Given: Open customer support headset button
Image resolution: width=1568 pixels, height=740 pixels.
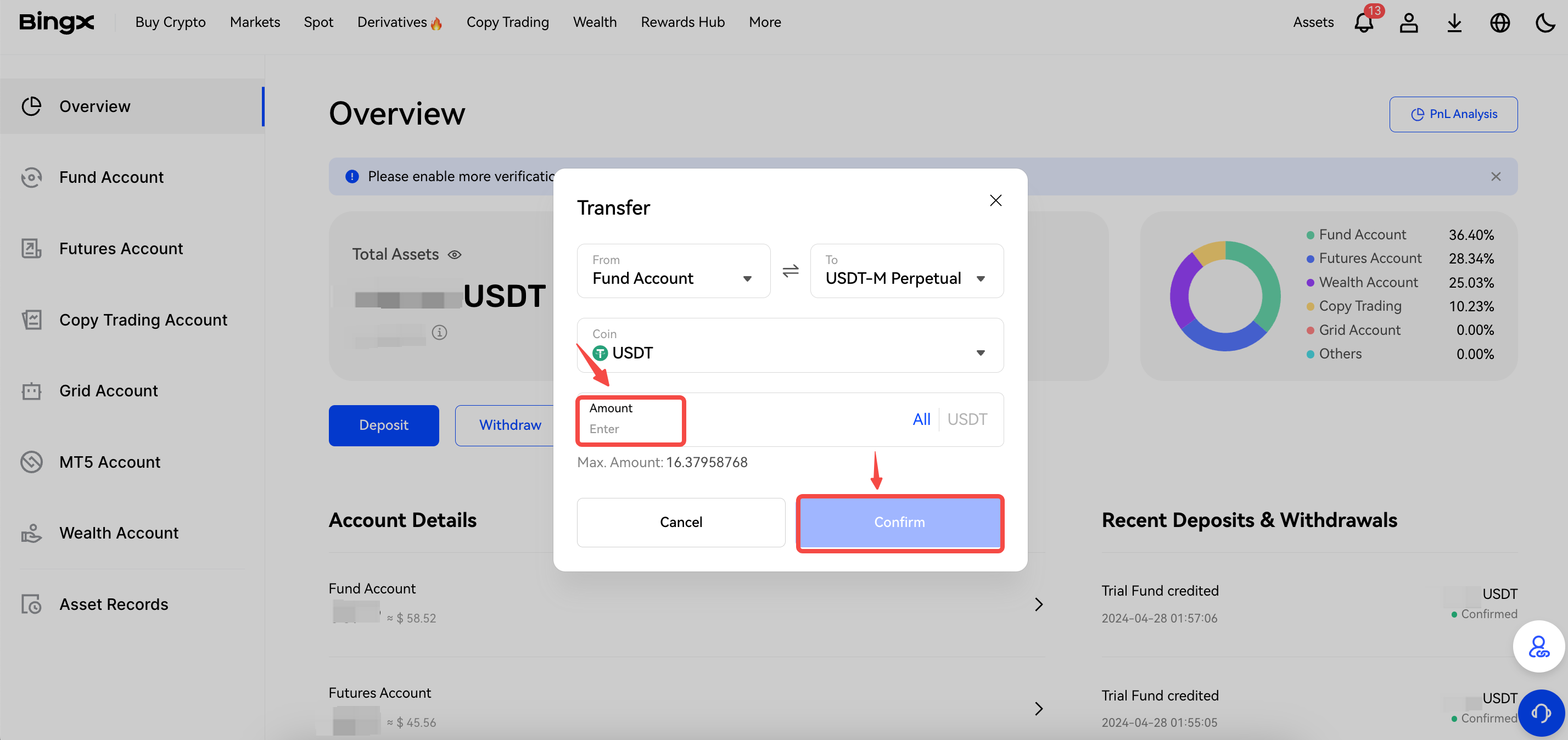Looking at the screenshot, I should 1541,713.
